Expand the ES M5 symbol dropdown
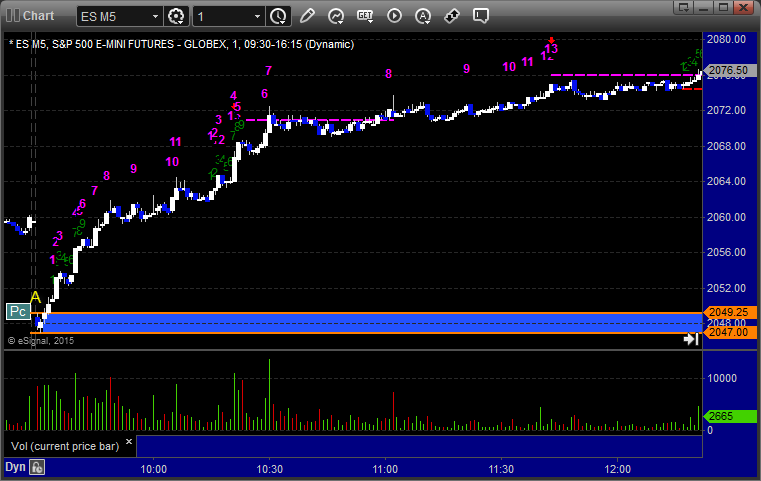Image resolution: width=761 pixels, height=481 pixels. click(x=153, y=16)
